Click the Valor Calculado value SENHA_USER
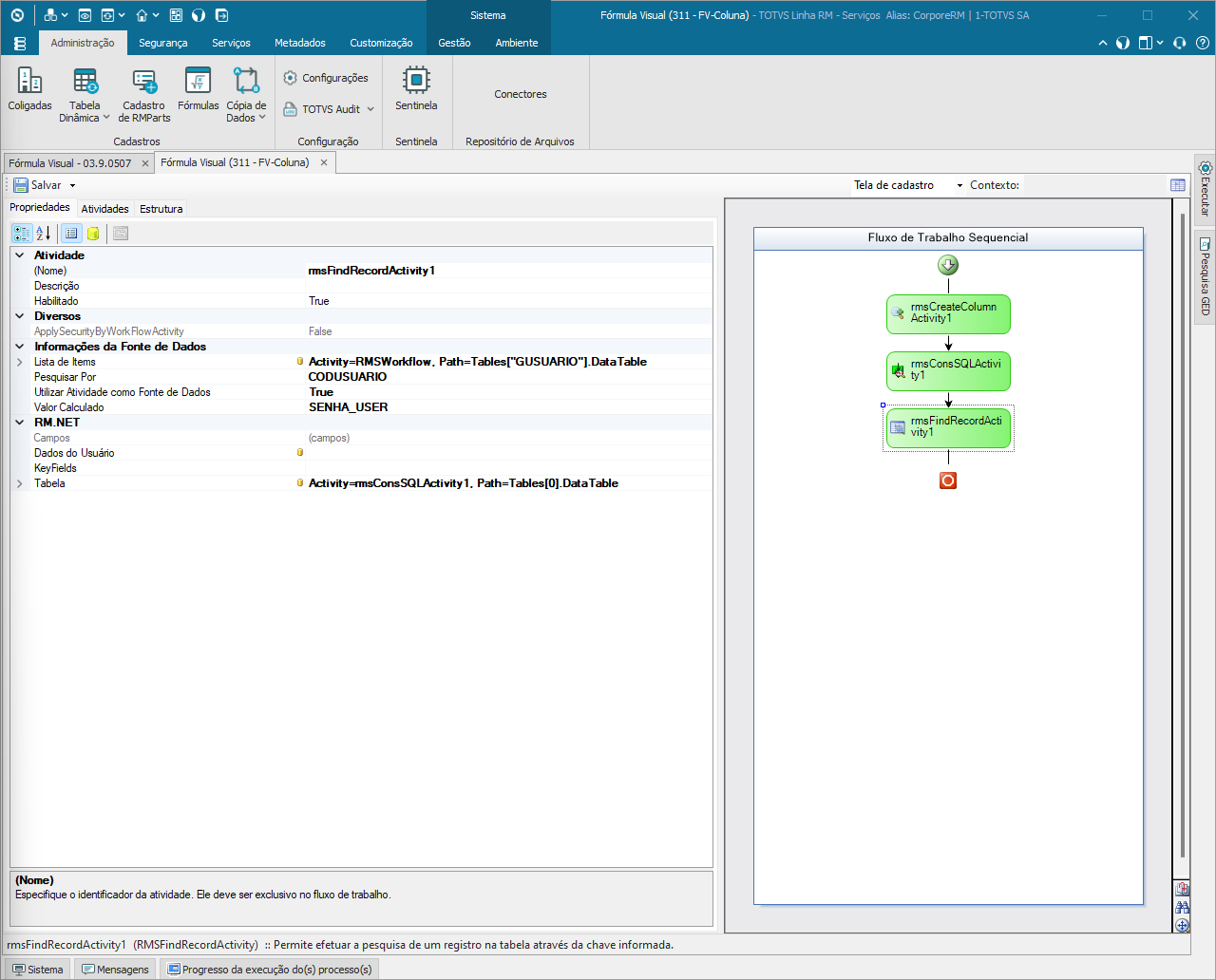 [509, 407]
